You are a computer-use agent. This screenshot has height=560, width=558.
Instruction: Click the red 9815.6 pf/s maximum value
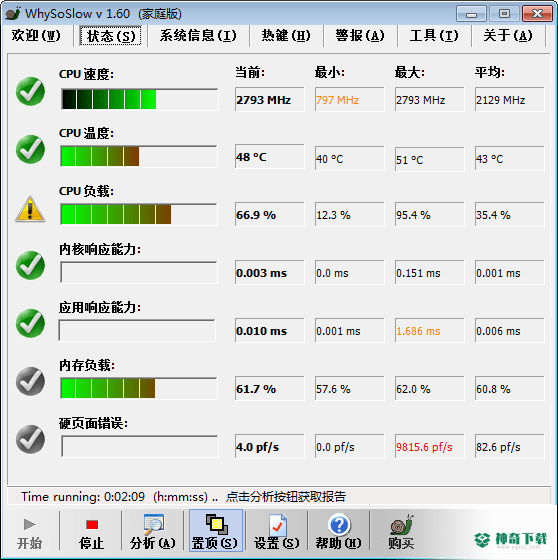point(430,446)
